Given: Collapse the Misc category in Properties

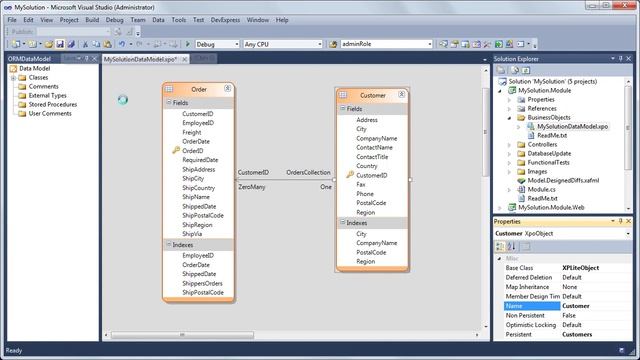Looking at the screenshot, I should tap(499, 258).
